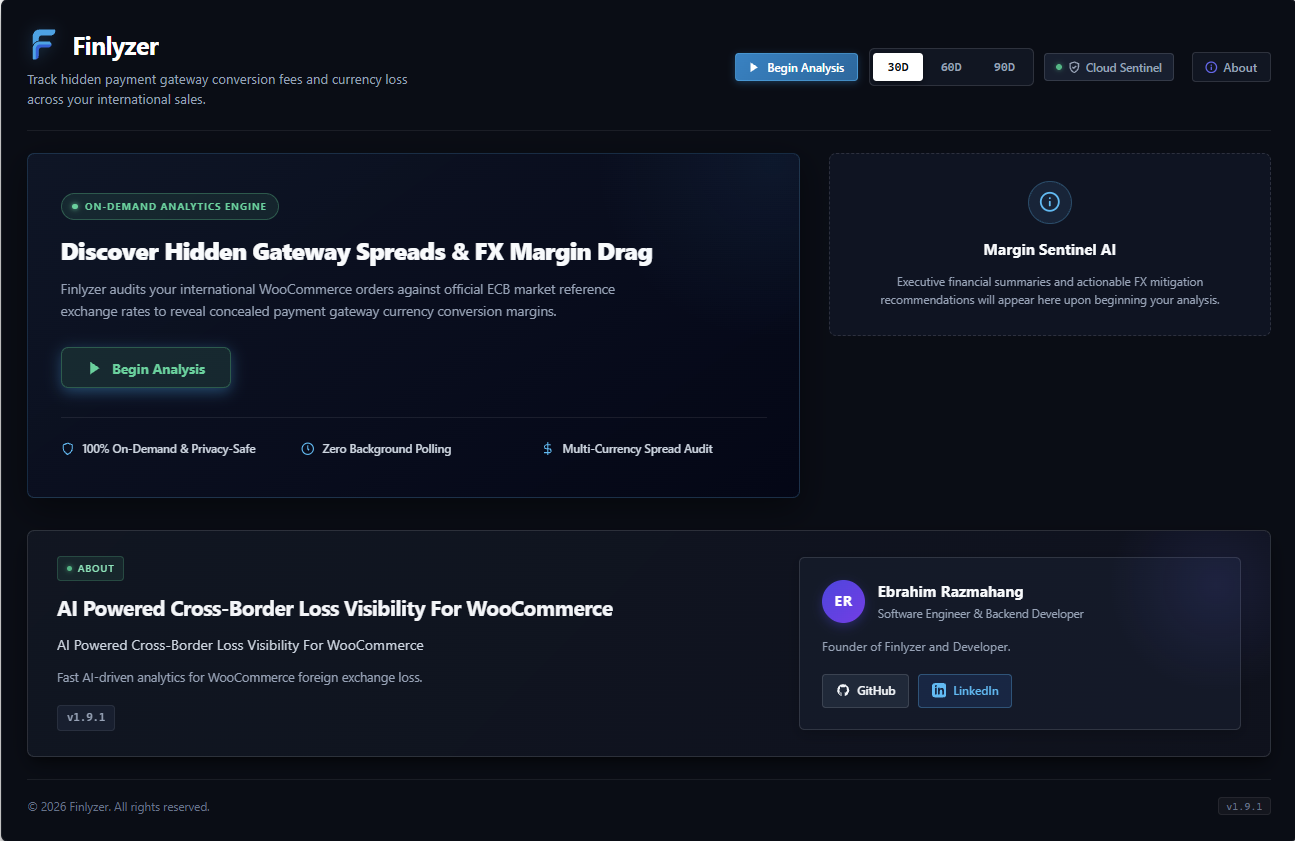
Task: Click the dollar icon beside Multi-Currency Spread Audit
Action: (548, 449)
